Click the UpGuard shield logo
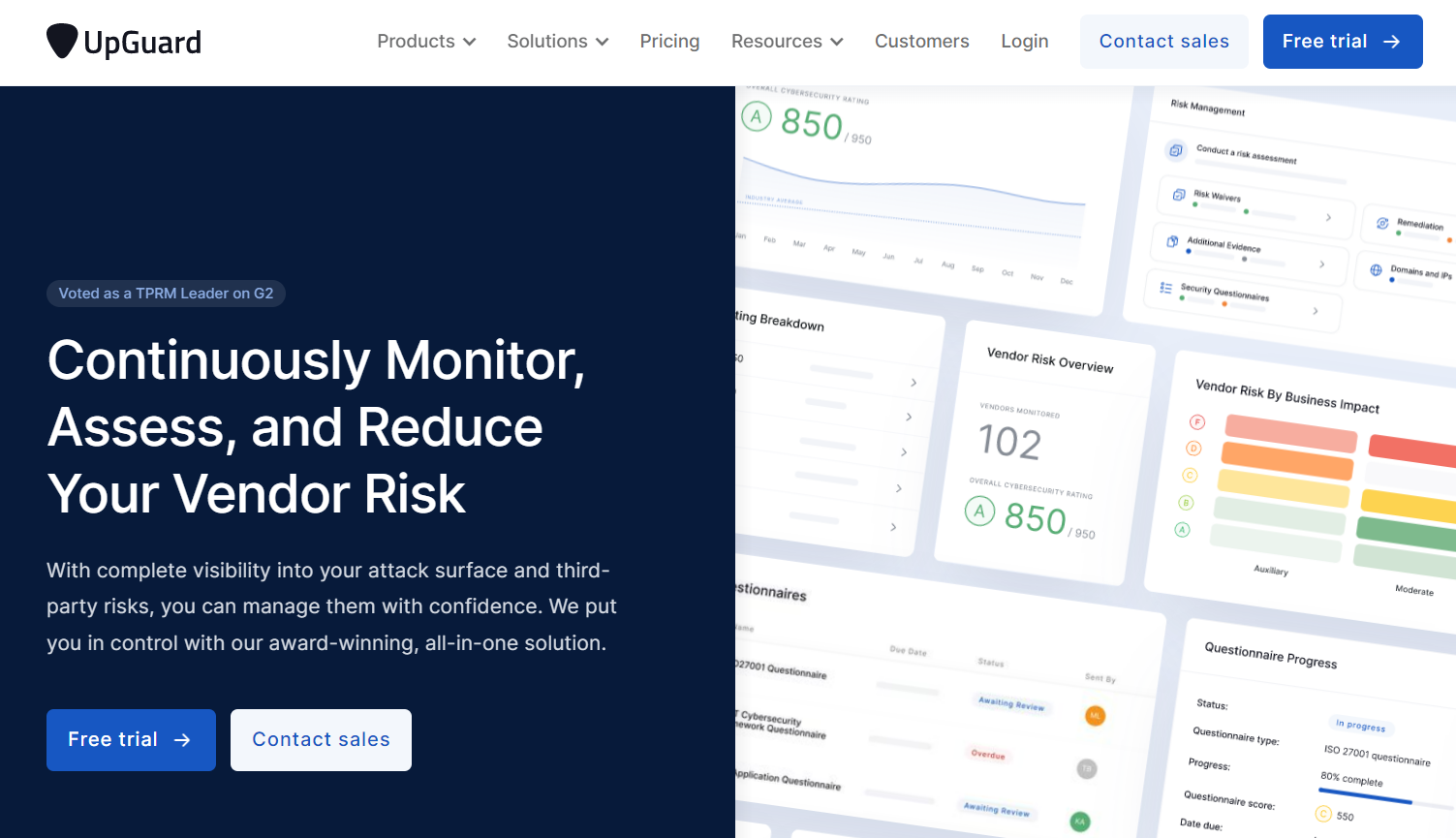Image resolution: width=1456 pixels, height=838 pixels. [x=62, y=41]
